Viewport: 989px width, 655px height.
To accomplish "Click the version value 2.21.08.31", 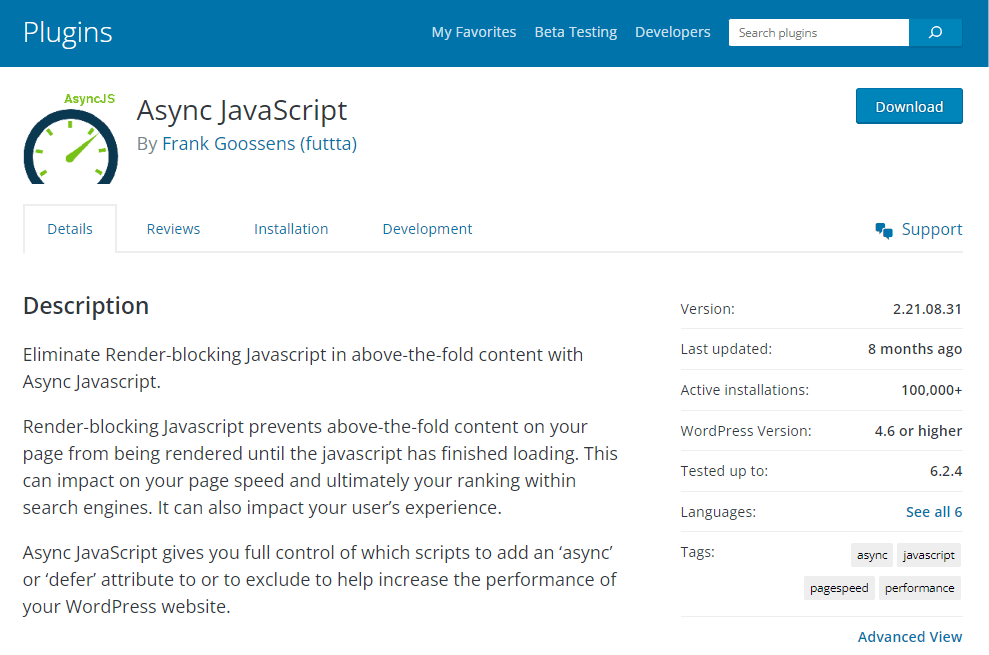I will point(927,309).
